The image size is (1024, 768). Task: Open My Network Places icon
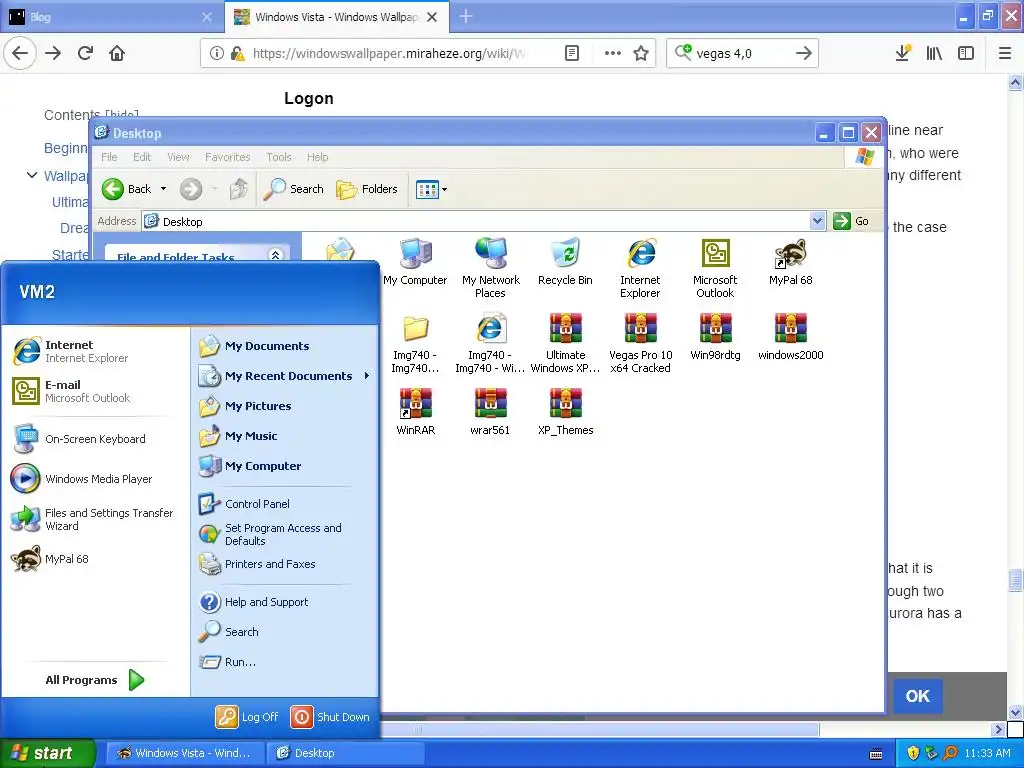(490, 268)
